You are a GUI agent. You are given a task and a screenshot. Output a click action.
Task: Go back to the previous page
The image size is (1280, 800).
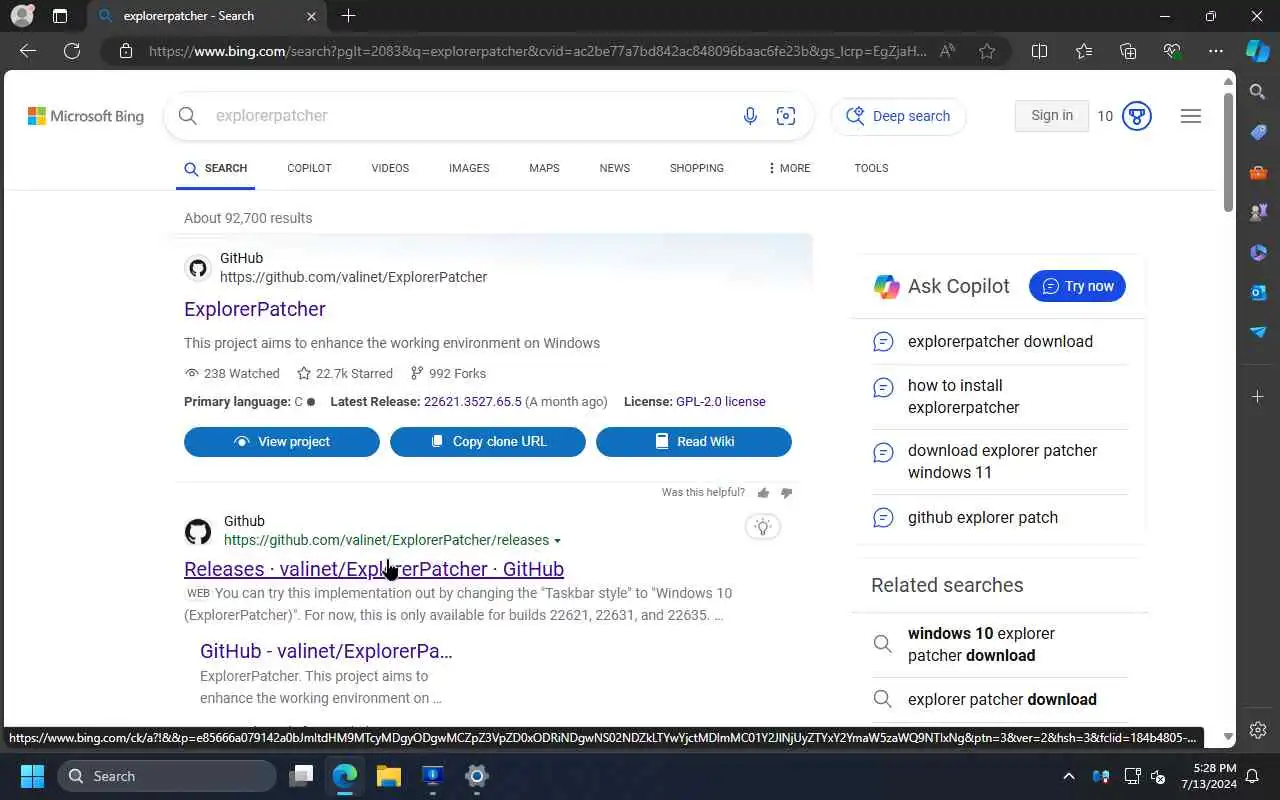[28, 51]
